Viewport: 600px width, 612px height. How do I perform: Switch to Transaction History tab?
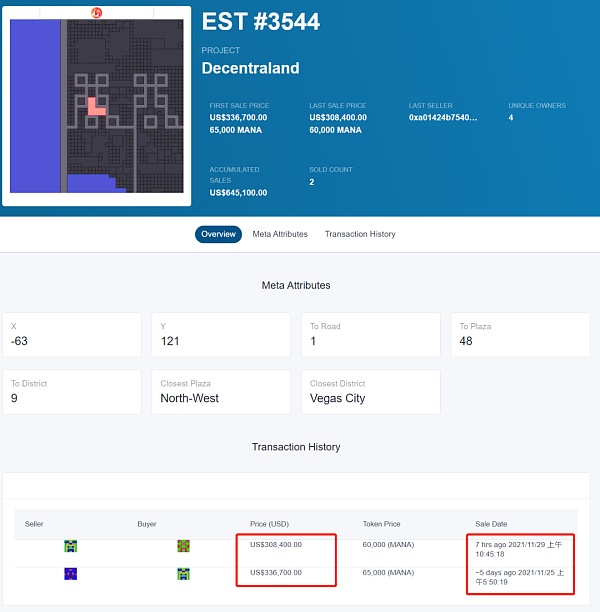pos(360,234)
